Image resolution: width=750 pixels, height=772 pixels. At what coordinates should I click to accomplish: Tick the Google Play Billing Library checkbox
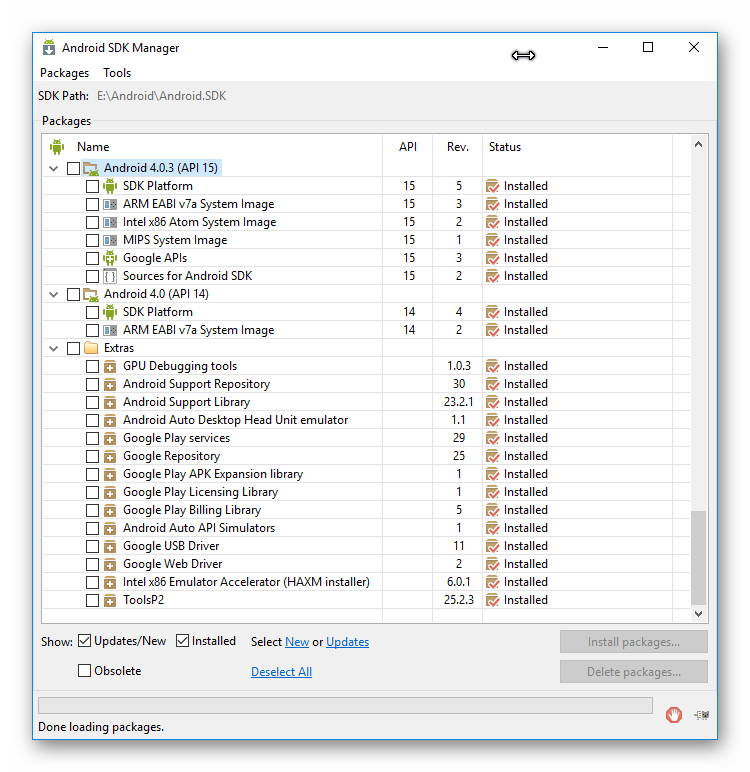[x=92, y=510]
